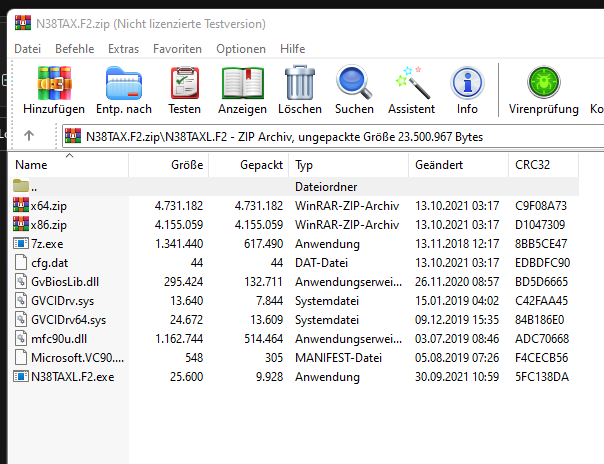
Task: Open the Favoriten menu
Action: click(x=177, y=49)
